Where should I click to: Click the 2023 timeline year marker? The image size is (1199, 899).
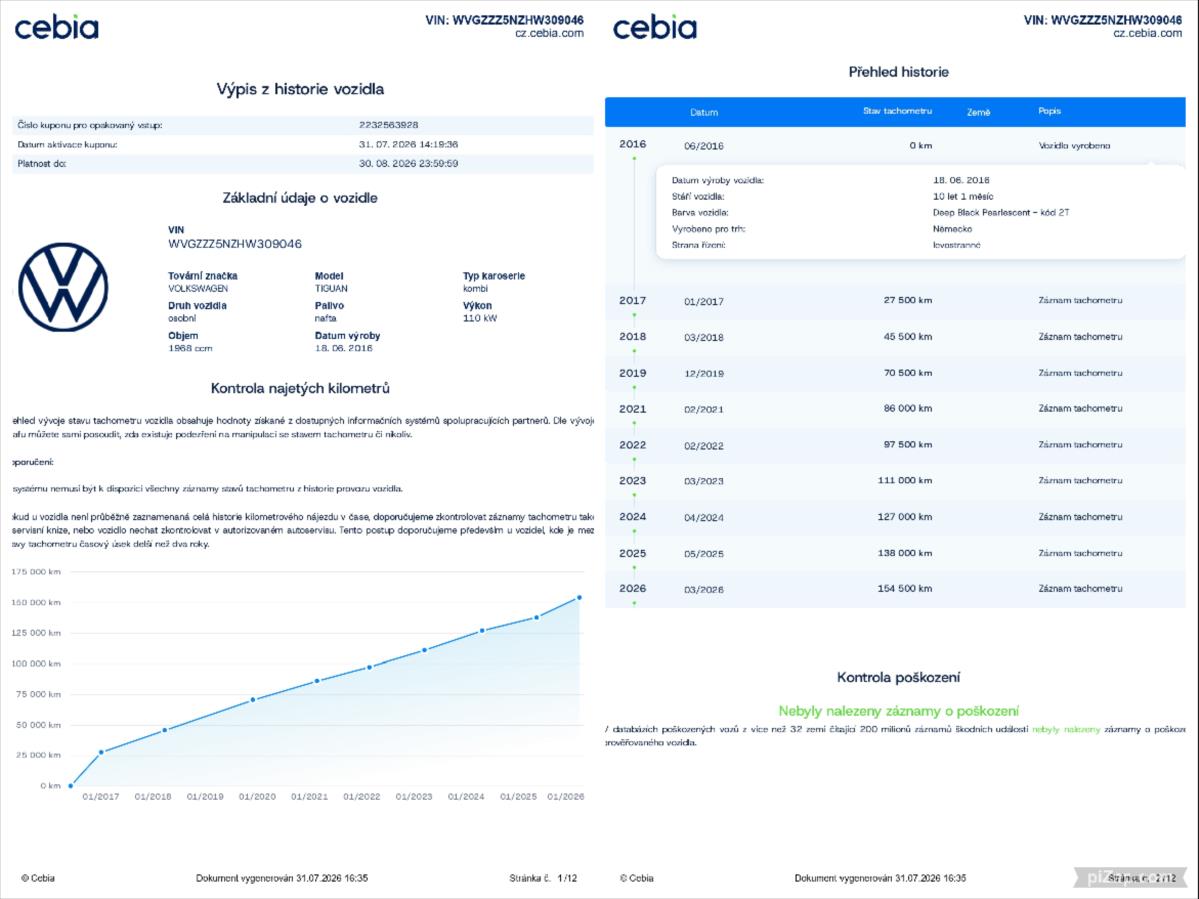point(632,481)
